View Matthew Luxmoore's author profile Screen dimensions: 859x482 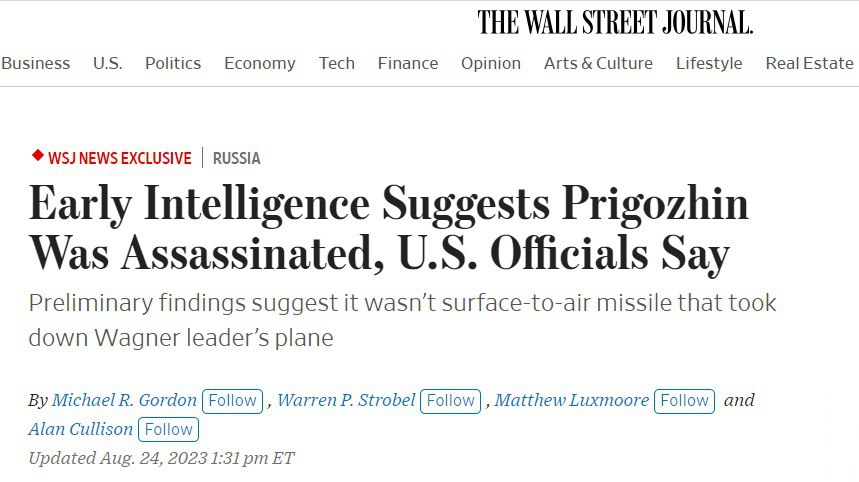(572, 400)
